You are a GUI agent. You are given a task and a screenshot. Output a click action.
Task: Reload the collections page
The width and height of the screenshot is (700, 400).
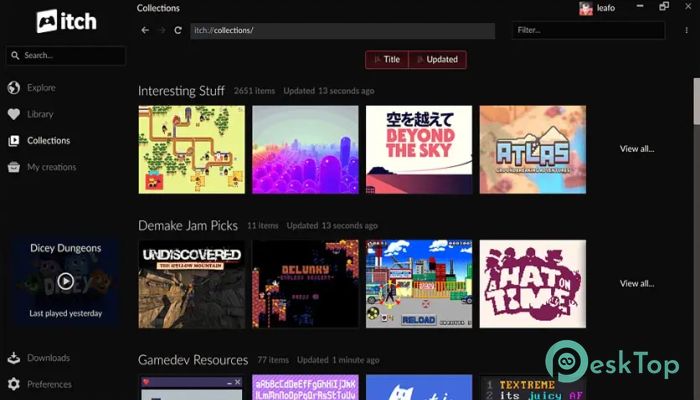(x=178, y=30)
